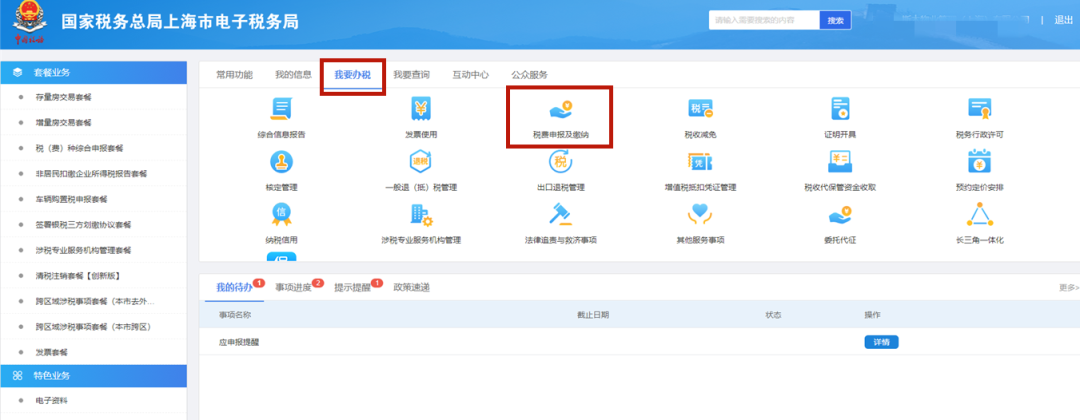The height and width of the screenshot is (420, 1080).
Task: Switch to the 我要查询 tab
Action: click(x=412, y=74)
